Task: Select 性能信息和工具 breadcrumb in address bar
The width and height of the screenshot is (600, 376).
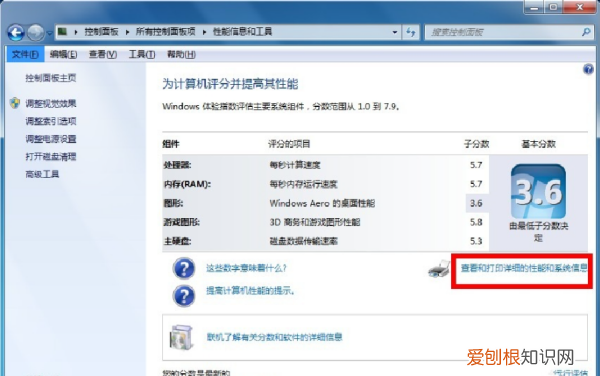Action: tap(242, 32)
